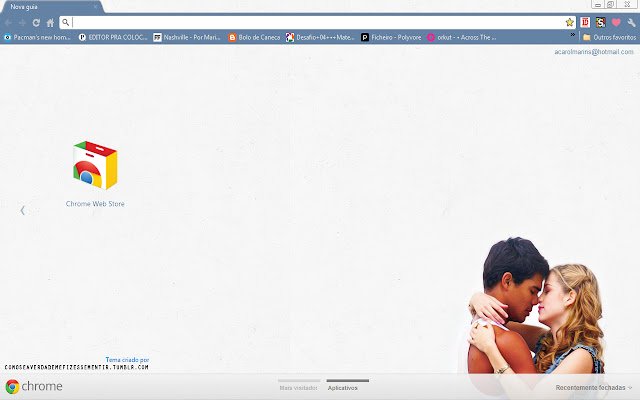Image resolution: width=640 pixels, height=400 pixels.
Task: Open the wrench settings menu
Action: 631,22
